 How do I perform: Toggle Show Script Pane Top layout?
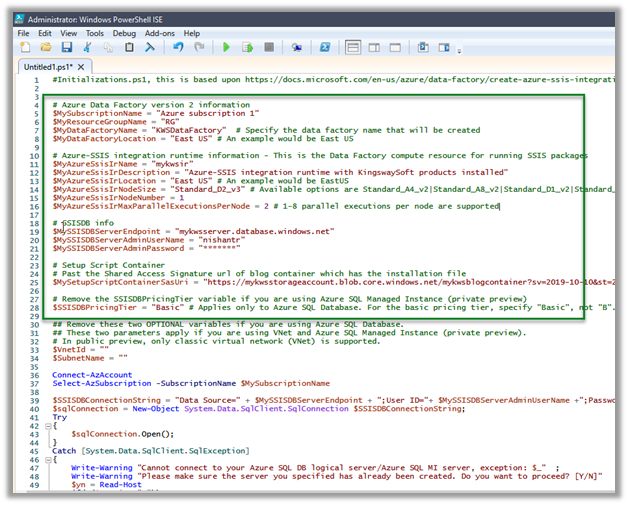[353, 47]
